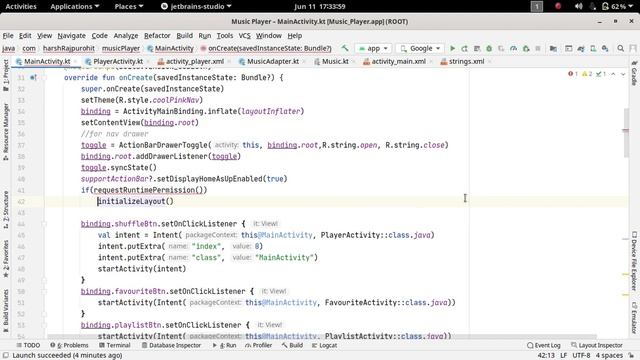The image size is (640, 360).
Task: Click the Run with Coverage icon
Action: (501, 48)
